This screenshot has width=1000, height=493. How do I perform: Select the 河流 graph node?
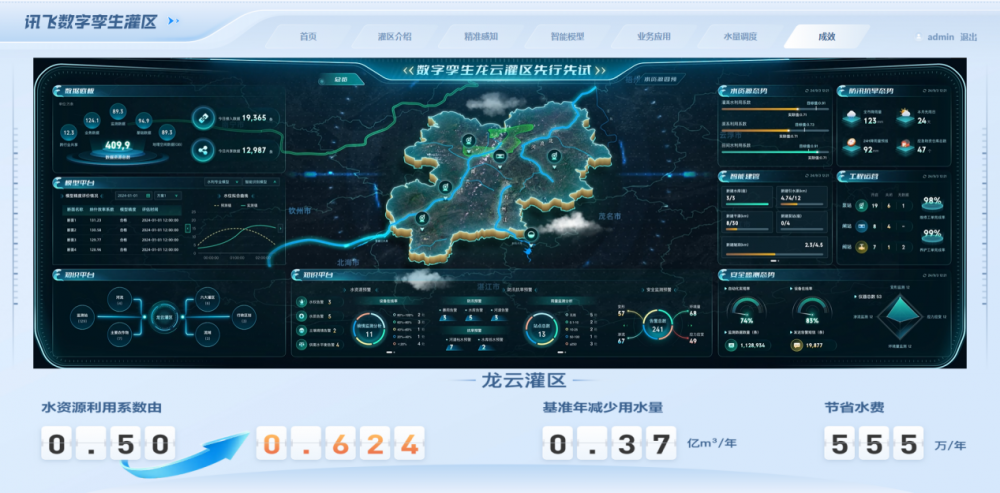[119, 300]
